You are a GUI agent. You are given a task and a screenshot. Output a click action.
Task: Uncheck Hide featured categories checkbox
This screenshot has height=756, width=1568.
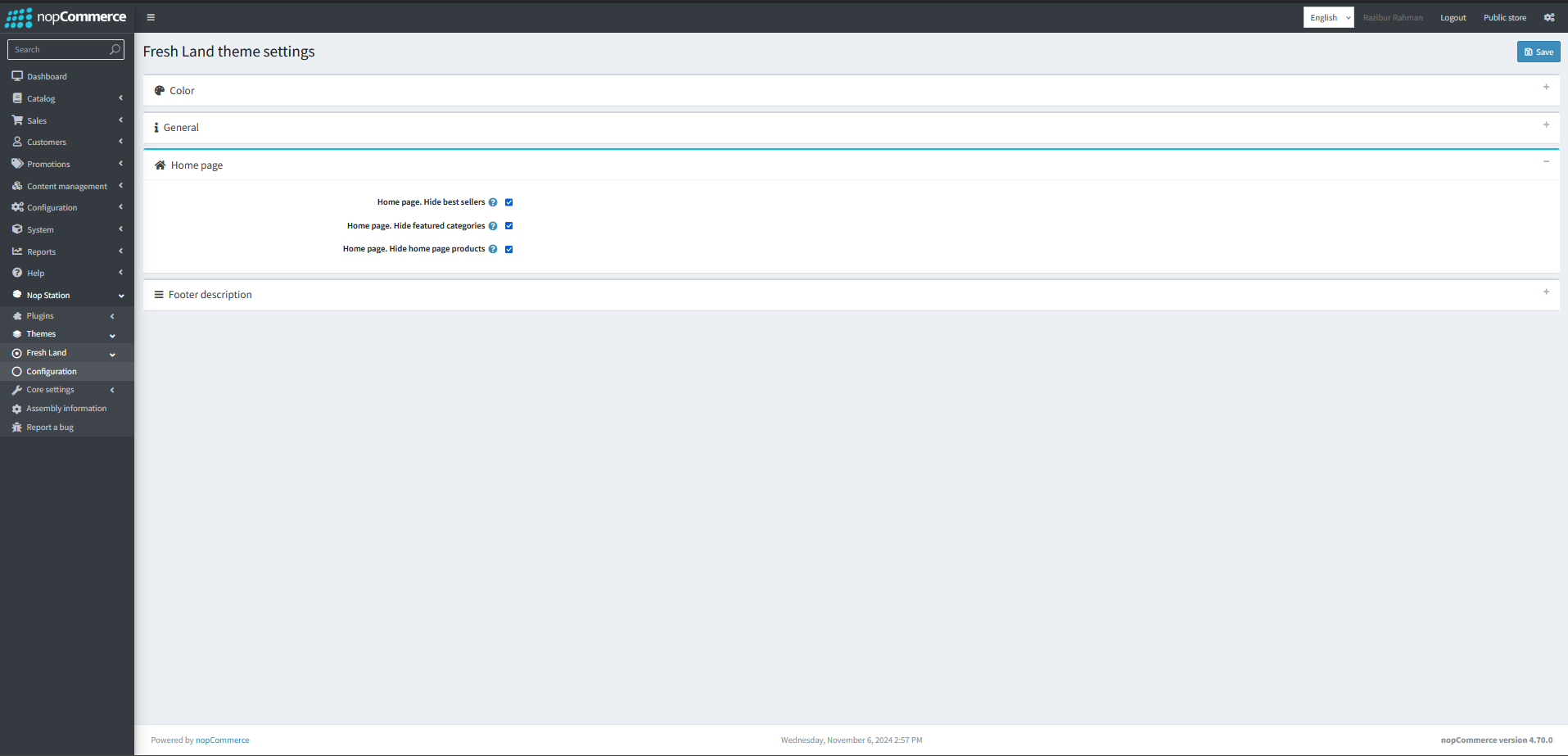(508, 226)
